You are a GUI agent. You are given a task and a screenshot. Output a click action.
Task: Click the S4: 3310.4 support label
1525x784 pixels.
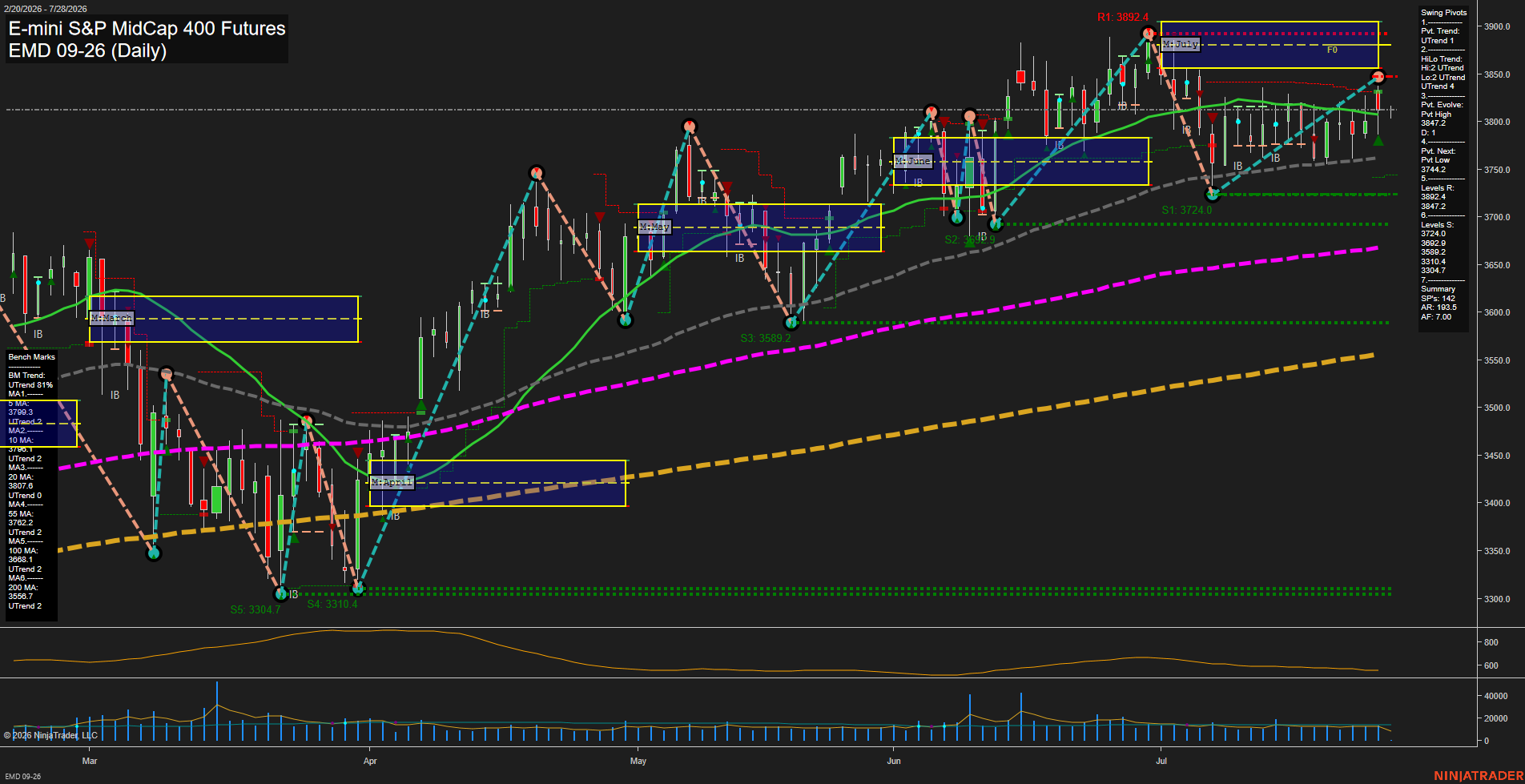pyautogui.click(x=332, y=604)
